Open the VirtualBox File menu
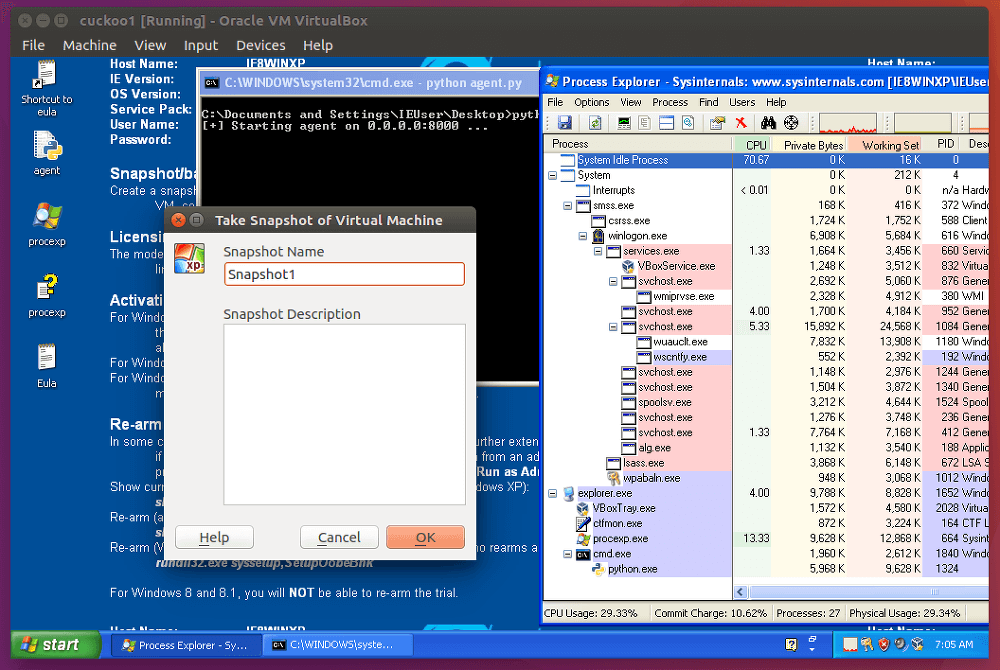1000x670 pixels. click(33, 45)
